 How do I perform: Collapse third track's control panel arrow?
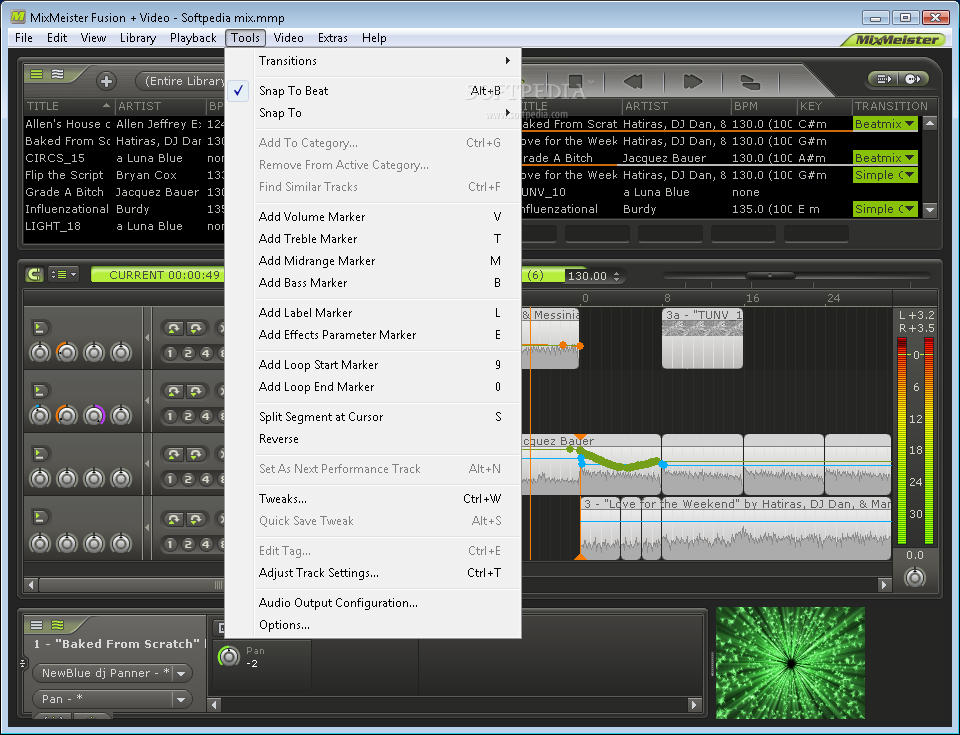147,464
